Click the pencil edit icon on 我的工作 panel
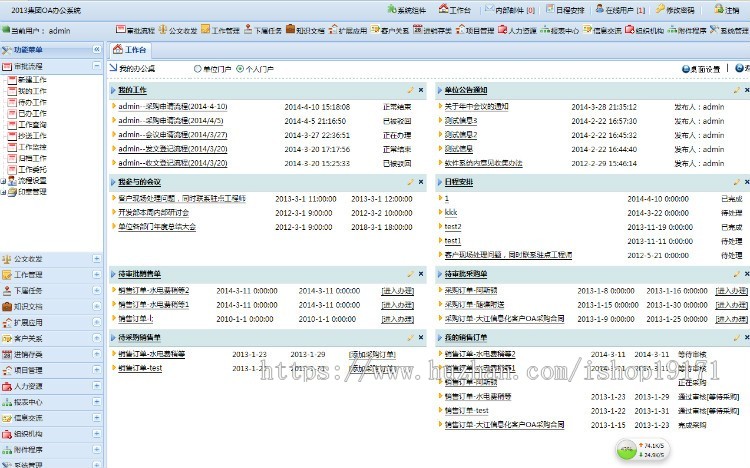The image size is (750, 468). (410, 90)
